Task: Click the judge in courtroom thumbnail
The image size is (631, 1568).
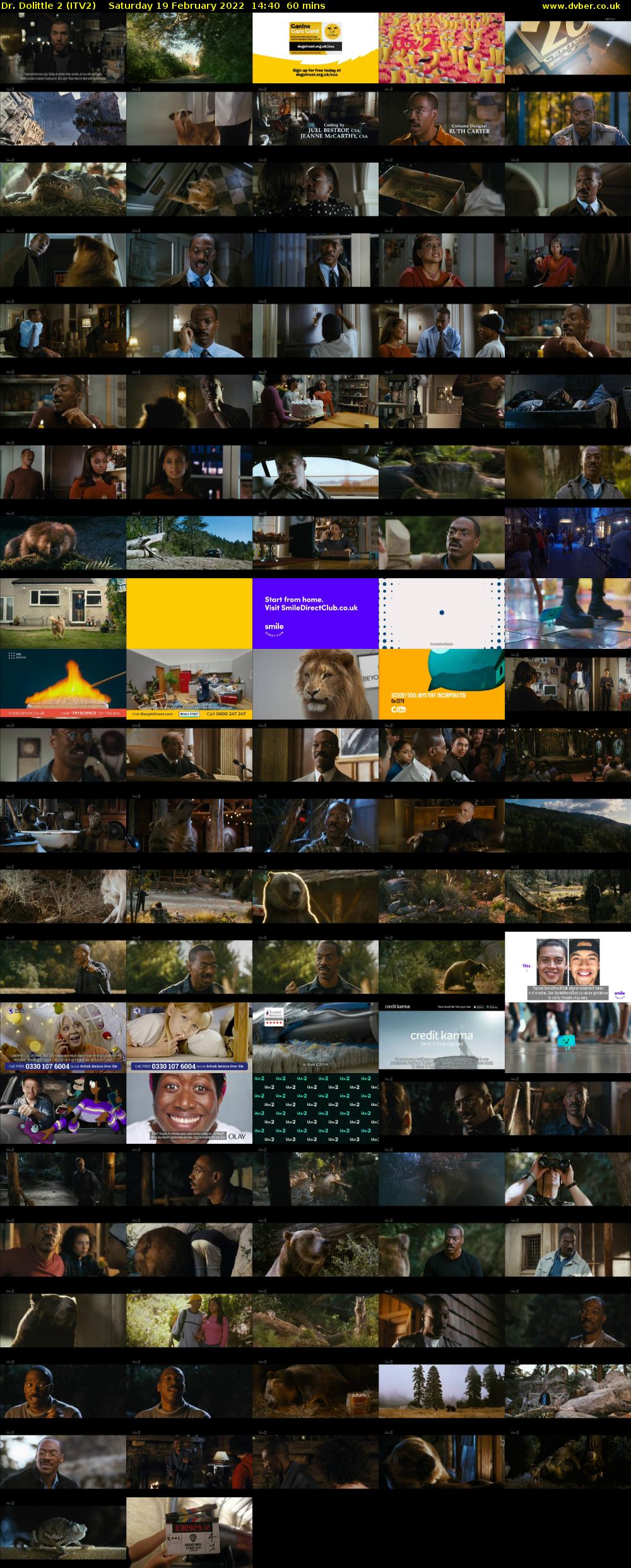Action: 189,755
